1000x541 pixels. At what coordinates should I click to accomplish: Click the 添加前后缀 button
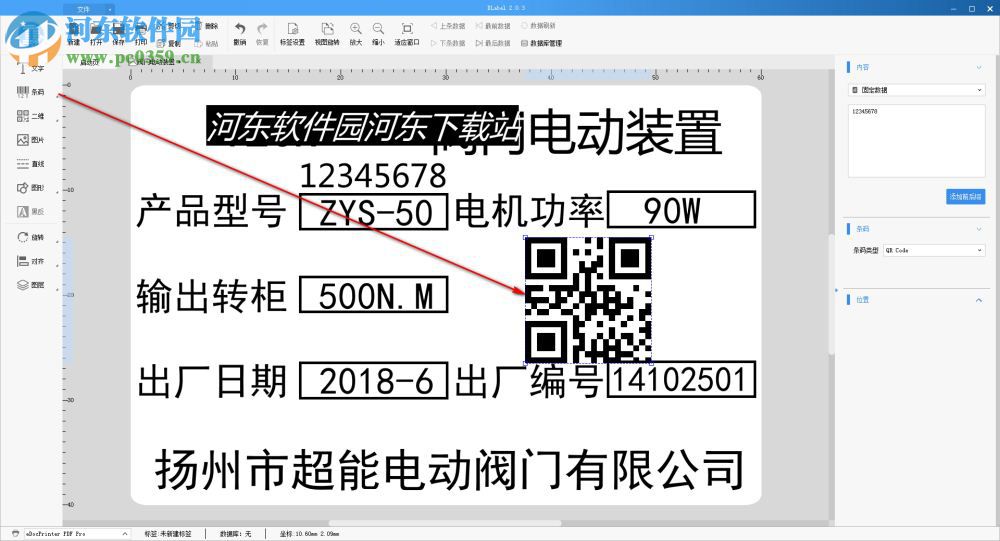(x=965, y=196)
